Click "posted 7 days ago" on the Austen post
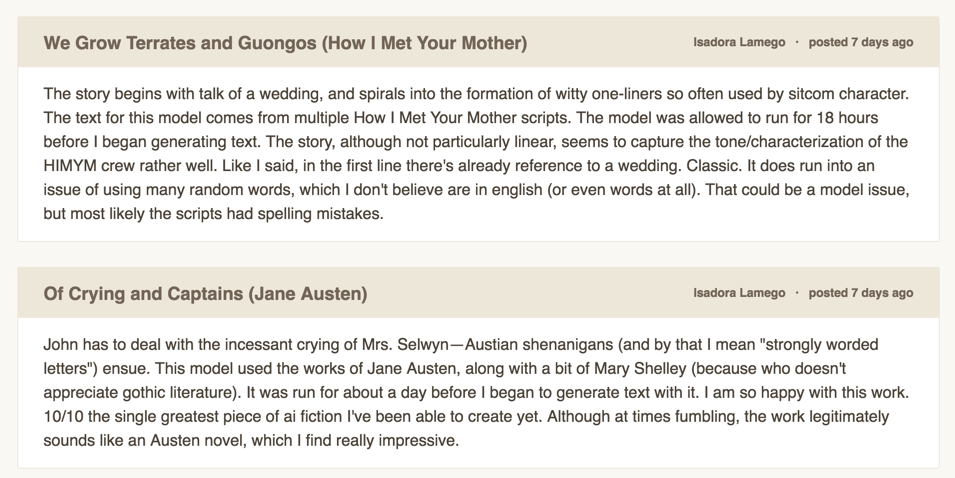 [860, 293]
